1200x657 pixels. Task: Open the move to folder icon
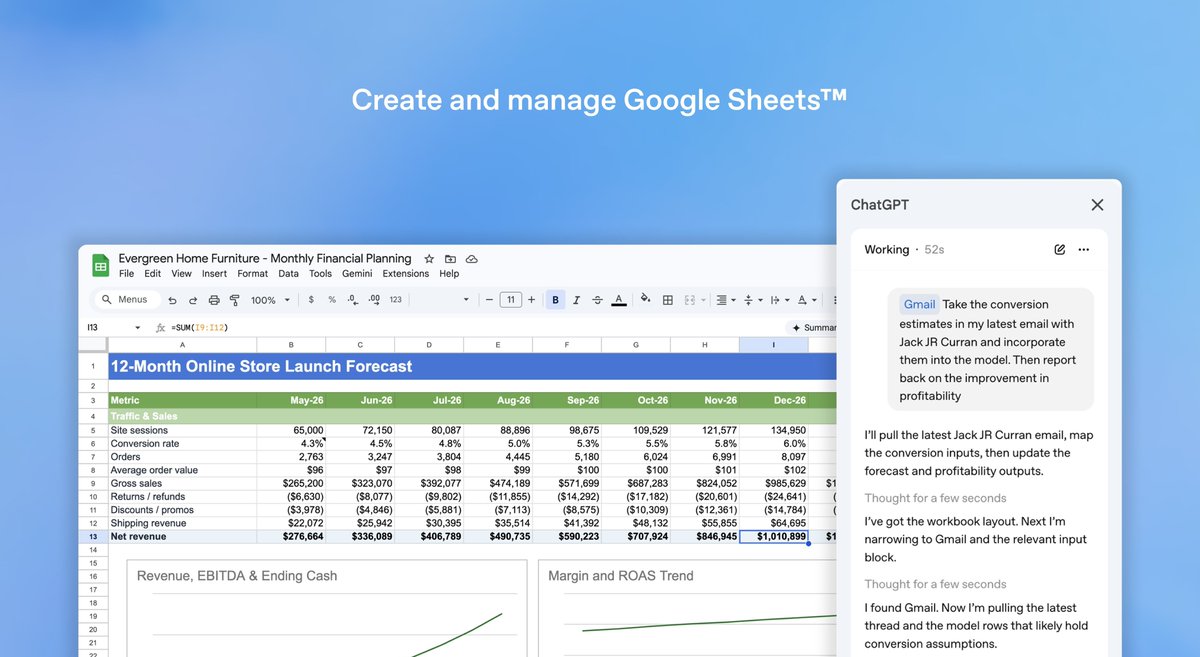[450, 258]
